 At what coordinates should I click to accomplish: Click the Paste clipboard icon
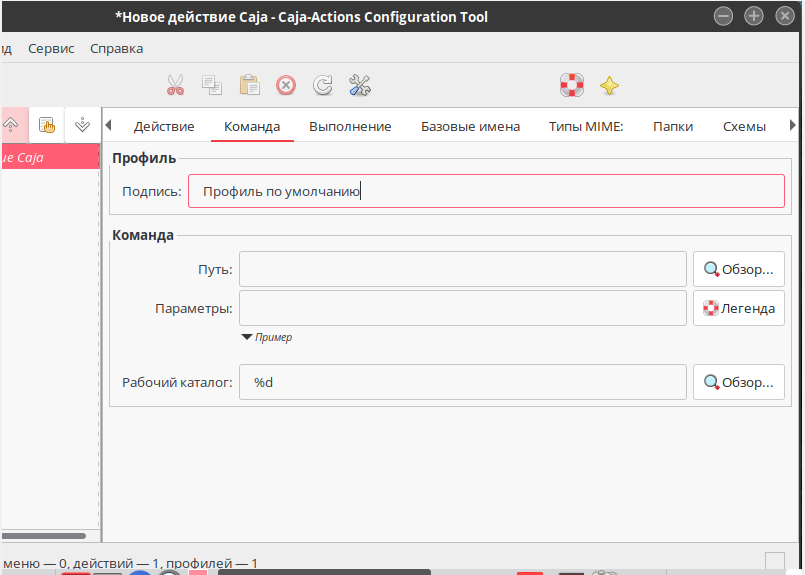coord(250,85)
